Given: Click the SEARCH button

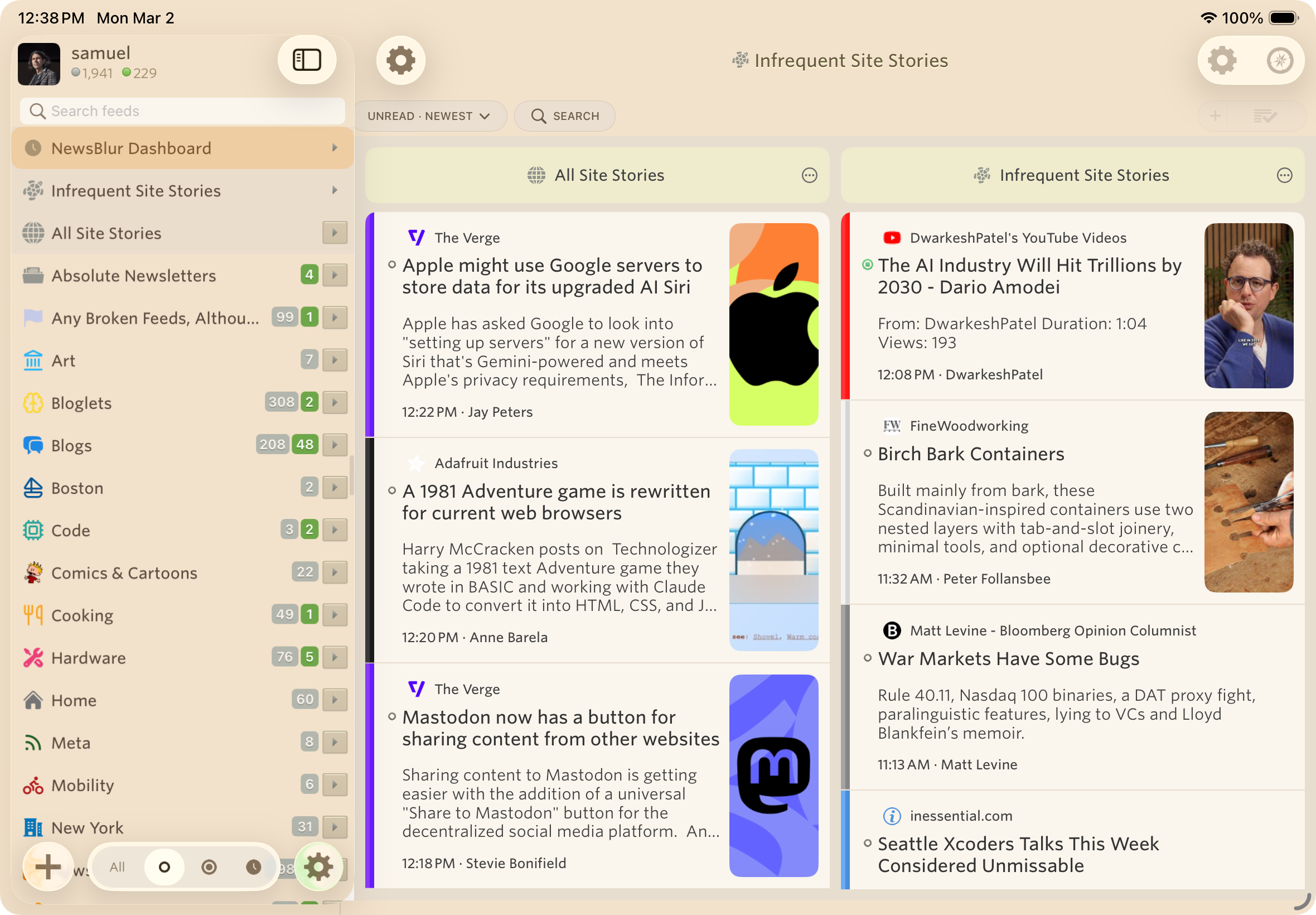Looking at the screenshot, I should (564, 116).
